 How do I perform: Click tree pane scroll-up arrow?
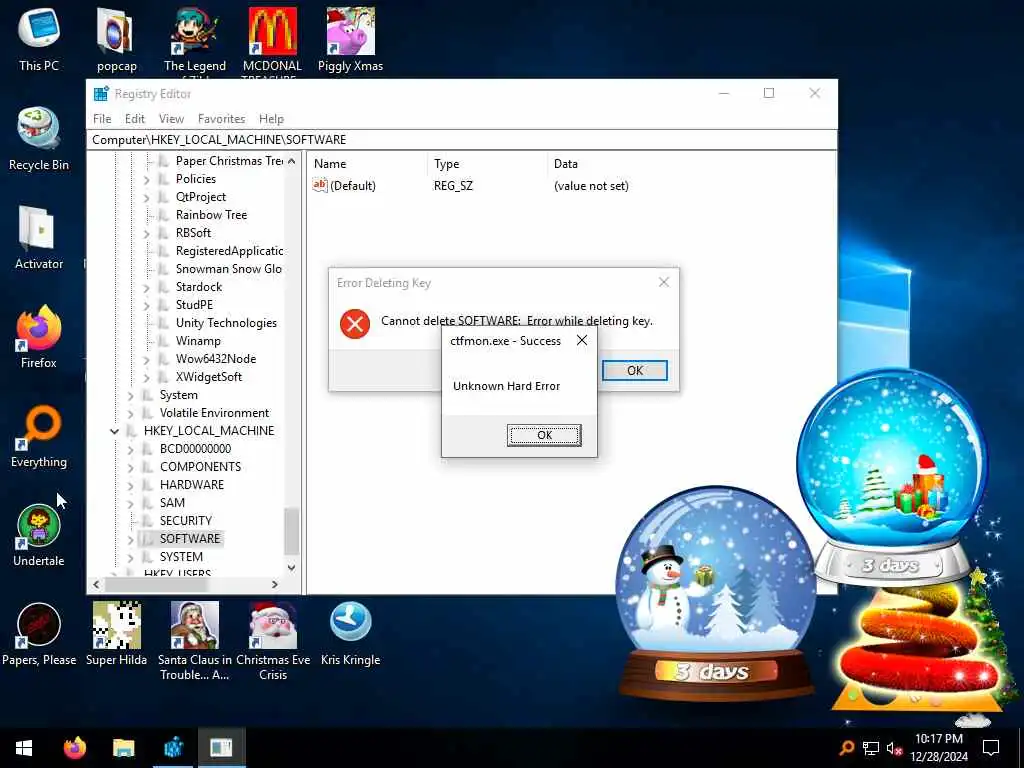(291, 161)
